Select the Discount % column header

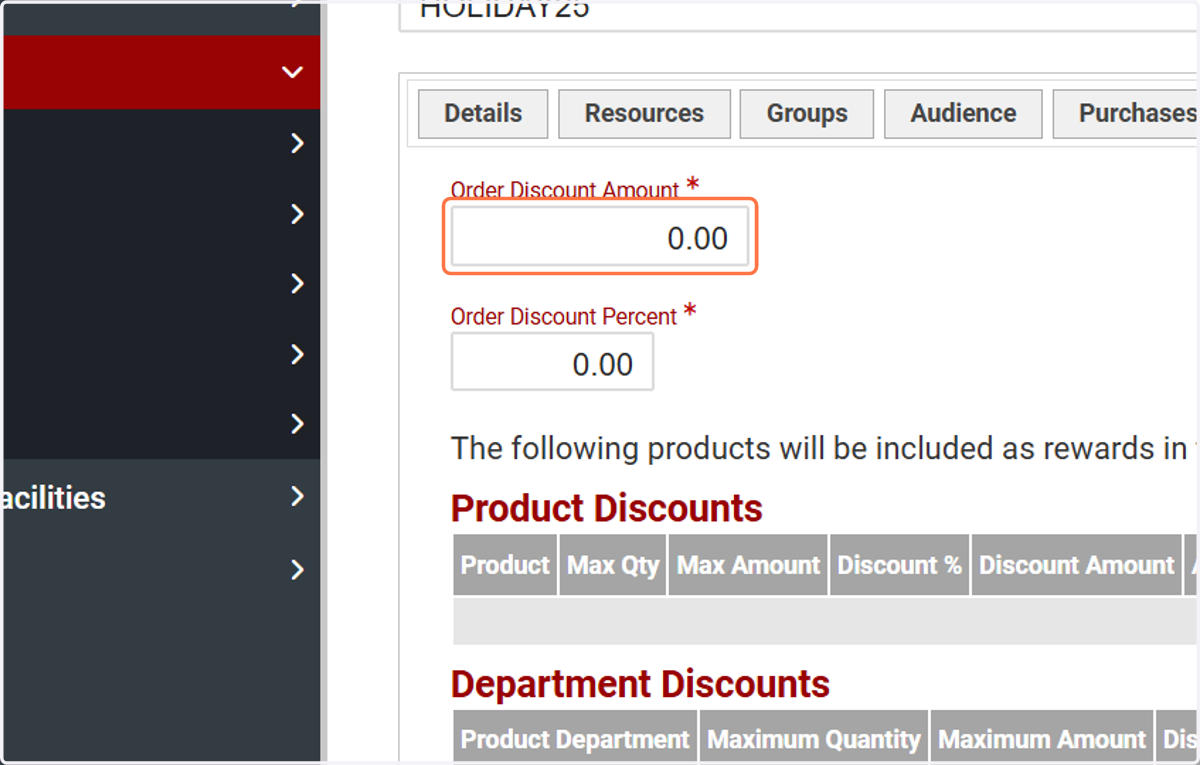pos(899,565)
